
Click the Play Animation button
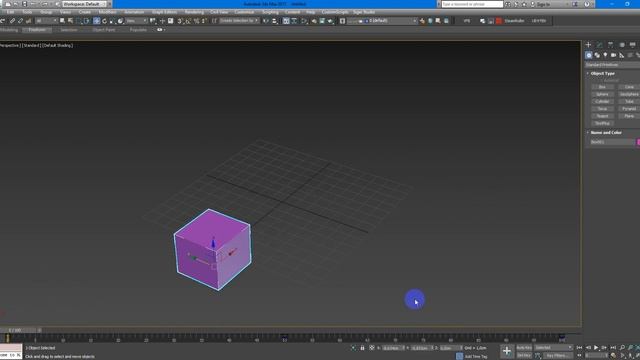coord(596,347)
